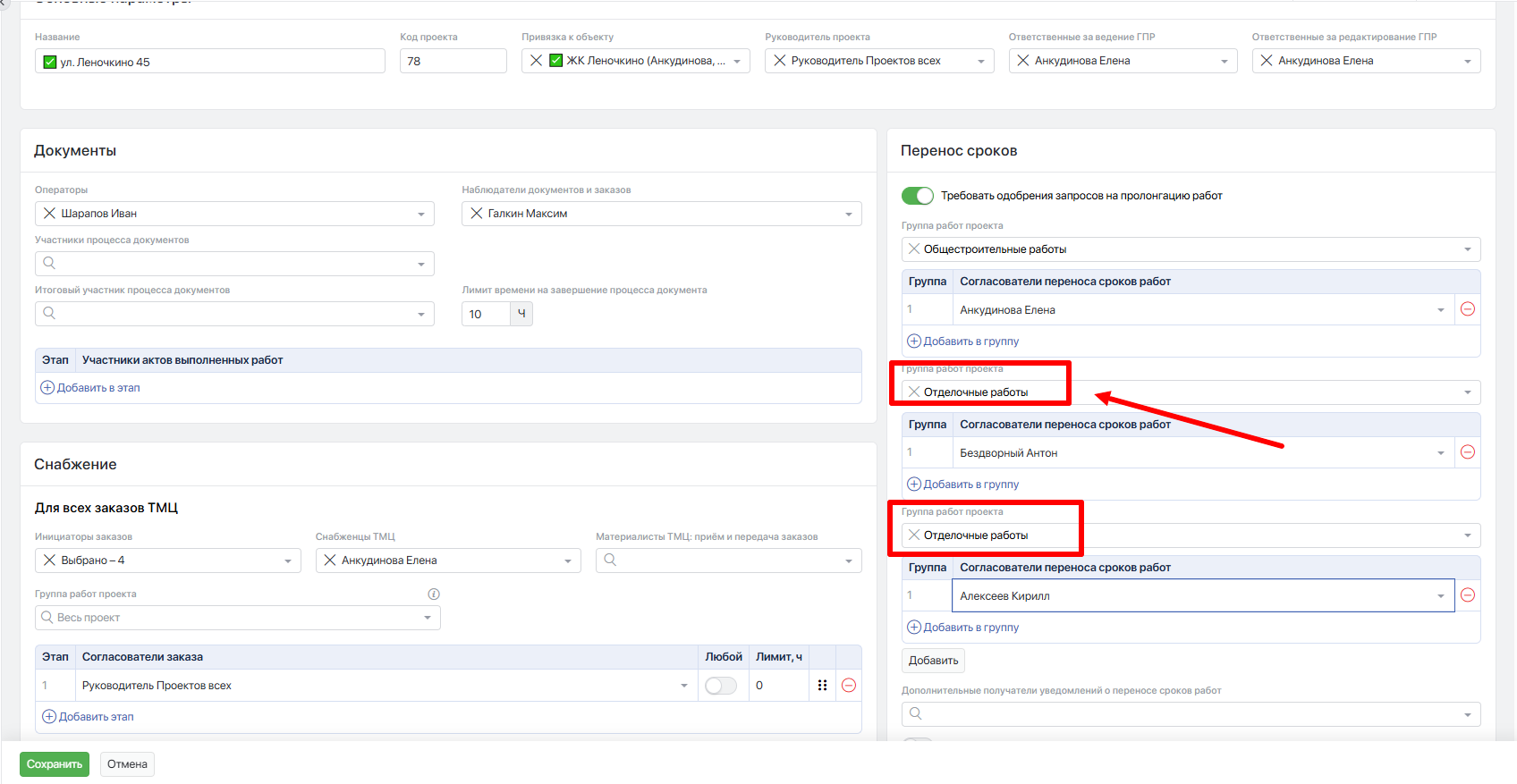Click Отмена button
Screen dimensions: 1517x784
coord(127,764)
